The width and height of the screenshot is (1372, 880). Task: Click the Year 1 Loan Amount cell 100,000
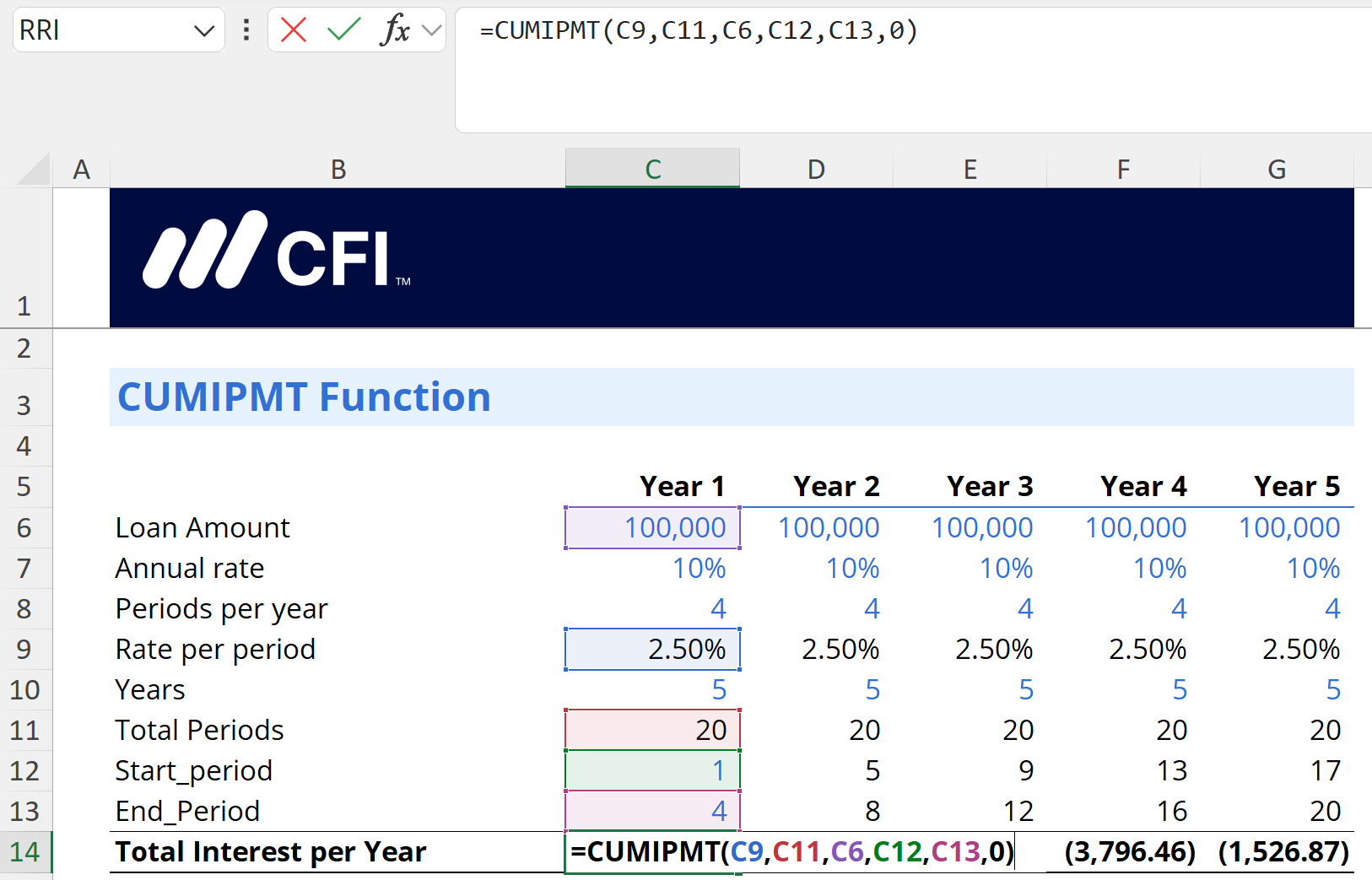pyautogui.click(x=652, y=528)
